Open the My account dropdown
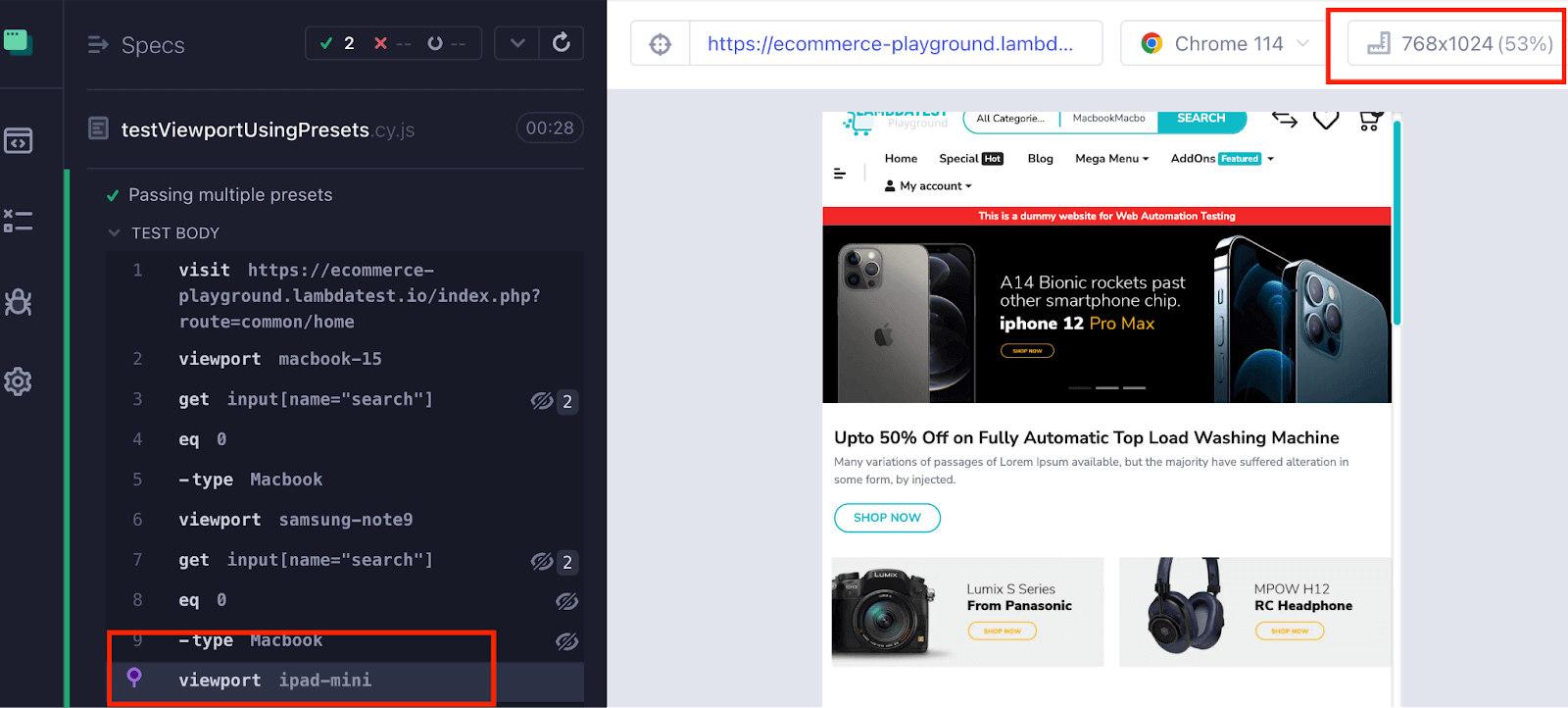 click(x=928, y=186)
